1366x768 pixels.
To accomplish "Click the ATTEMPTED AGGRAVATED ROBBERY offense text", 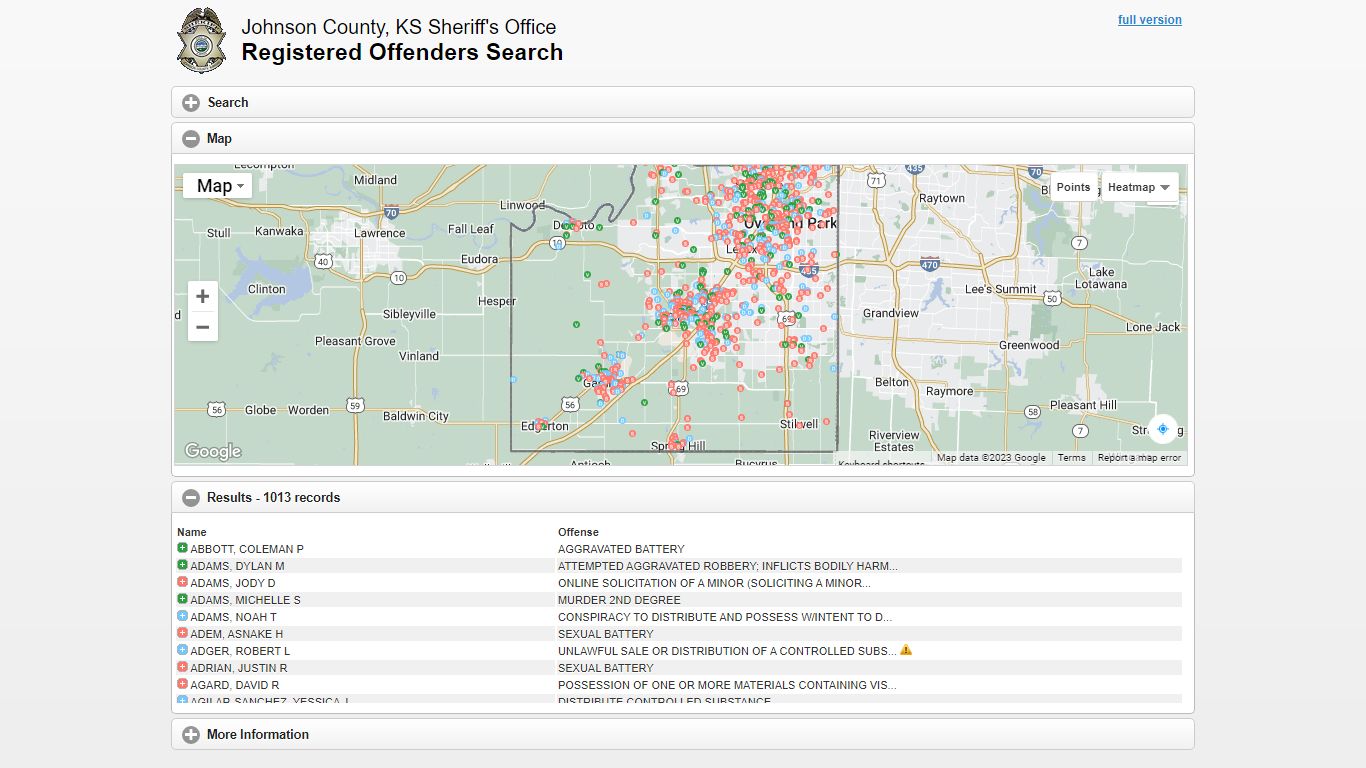I will click(x=728, y=566).
